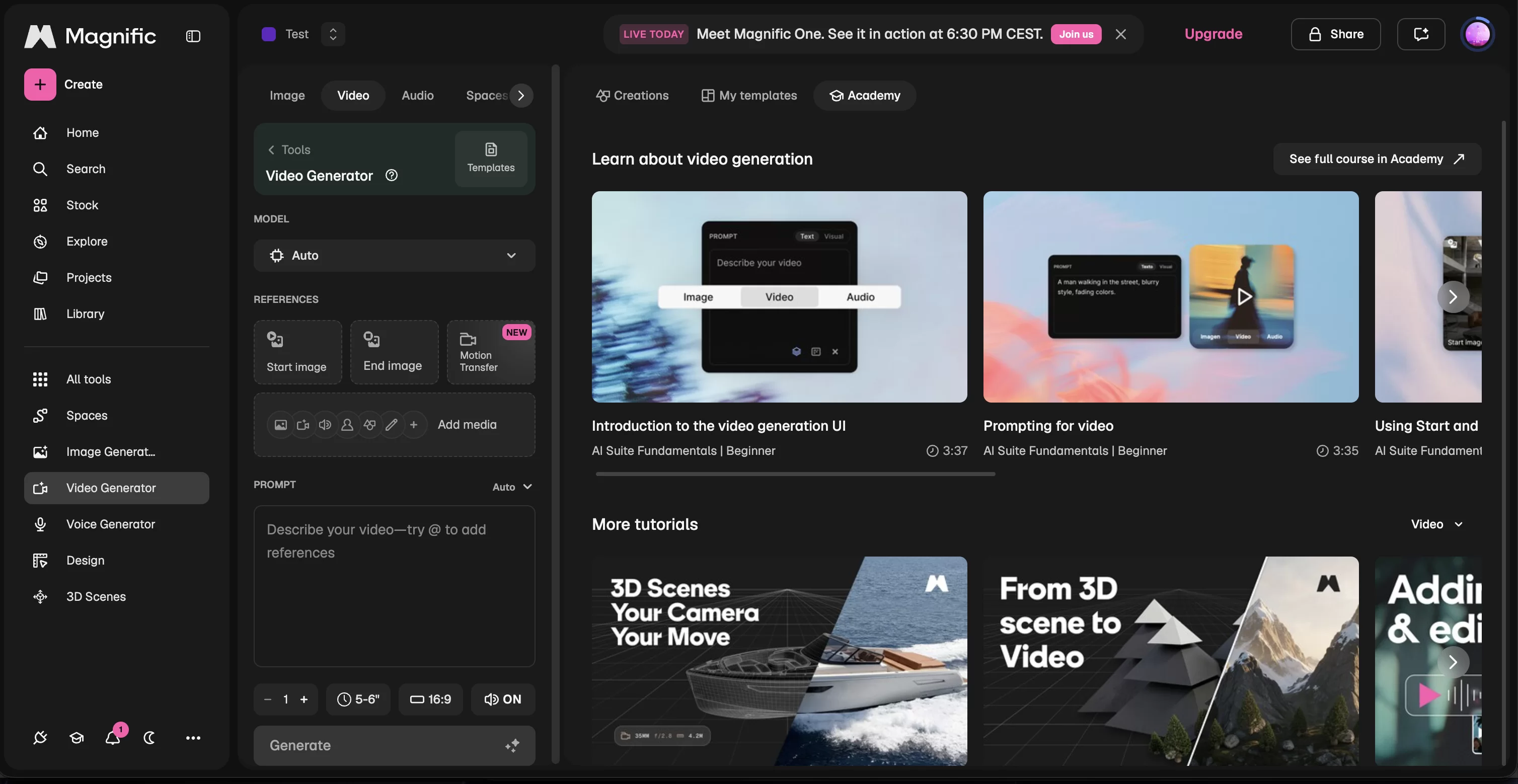Viewport: 1518px width, 784px height.
Task: Dismiss the live today banner
Action: [1121, 34]
